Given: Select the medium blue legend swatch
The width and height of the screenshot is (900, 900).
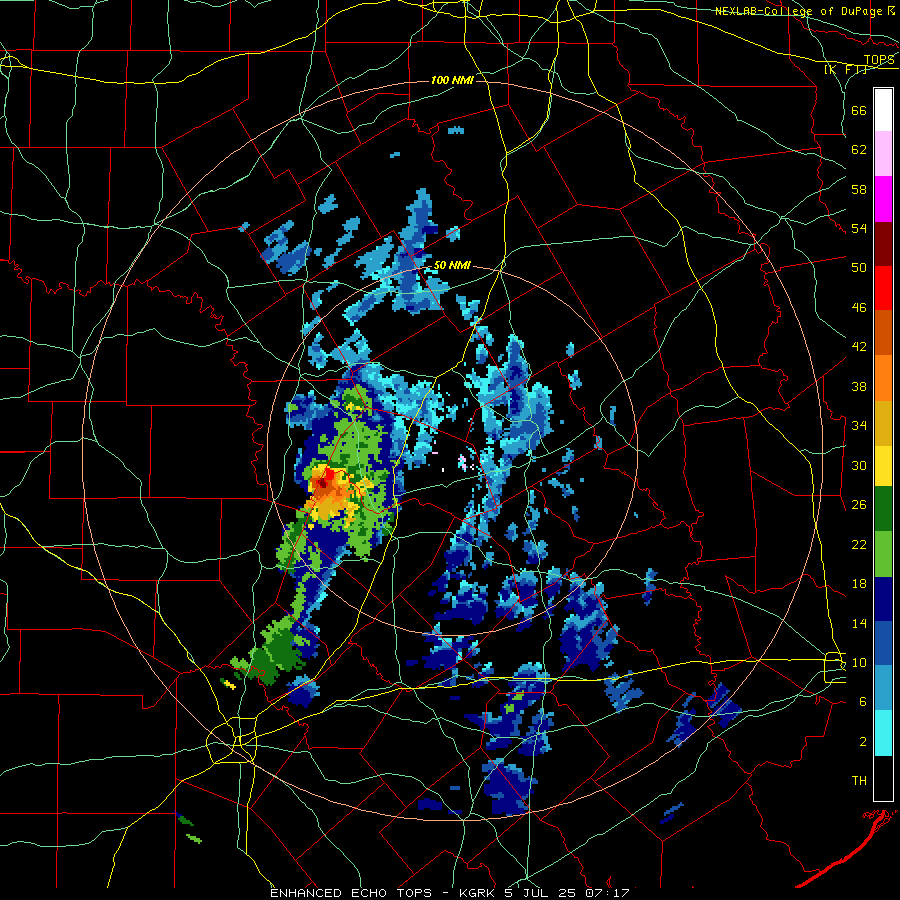Looking at the screenshot, I should point(883,643).
